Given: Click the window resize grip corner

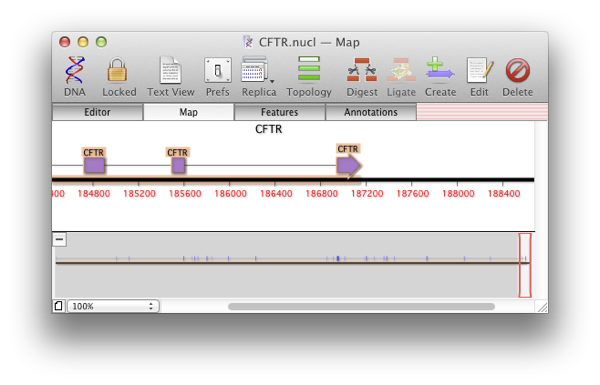Looking at the screenshot, I should click(542, 307).
